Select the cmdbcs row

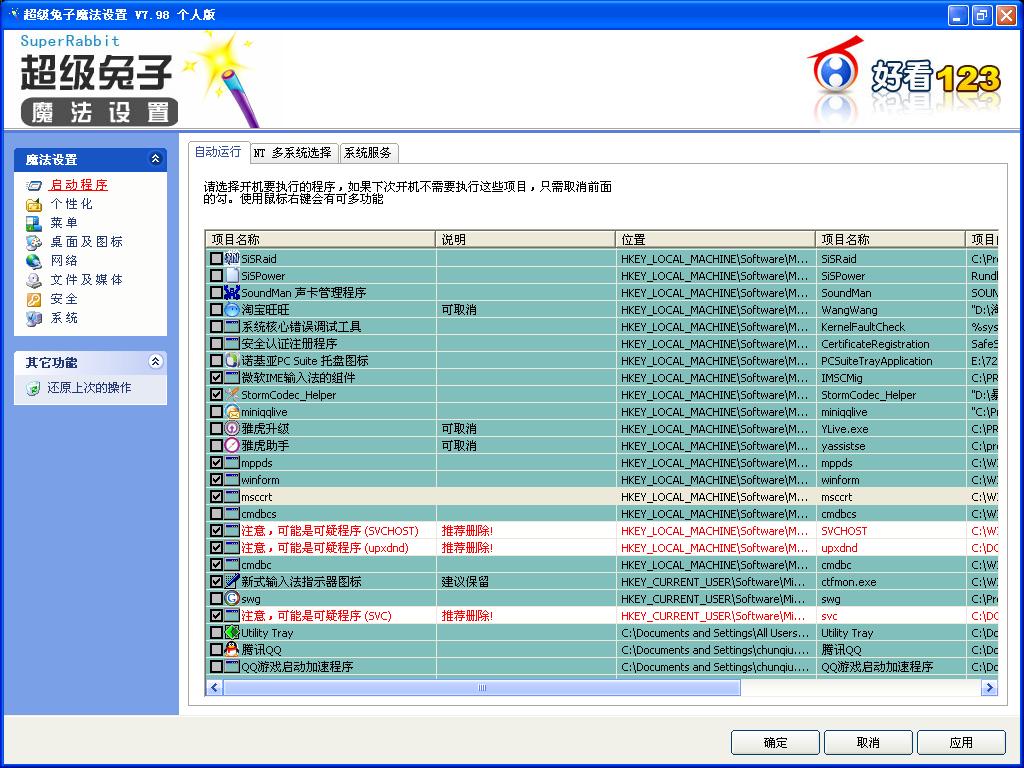(x=601, y=513)
